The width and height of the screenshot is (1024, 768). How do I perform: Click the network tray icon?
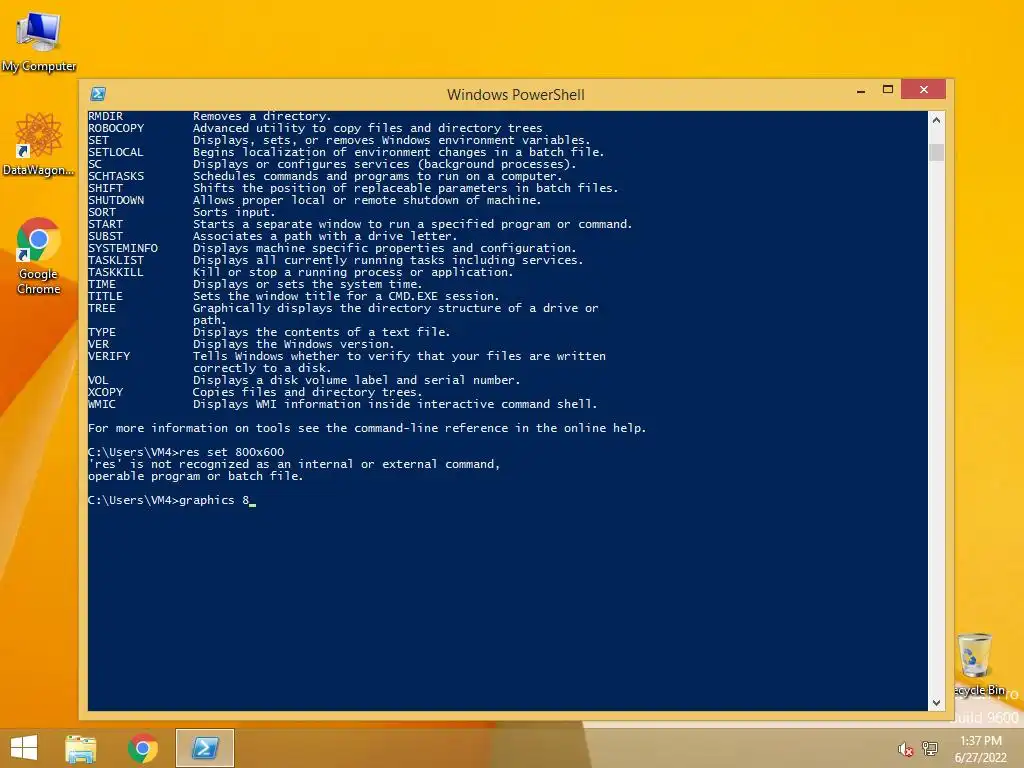[929, 748]
